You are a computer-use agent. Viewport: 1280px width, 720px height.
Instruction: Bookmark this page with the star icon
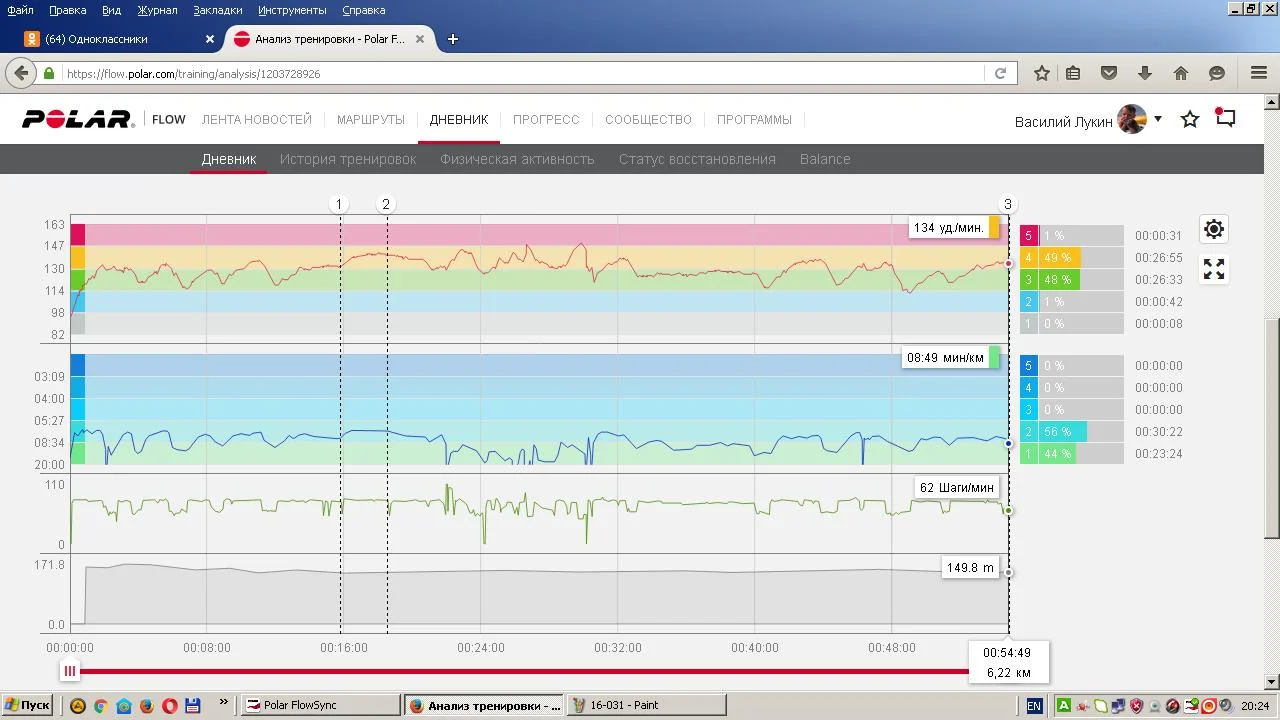click(1041, 73)
